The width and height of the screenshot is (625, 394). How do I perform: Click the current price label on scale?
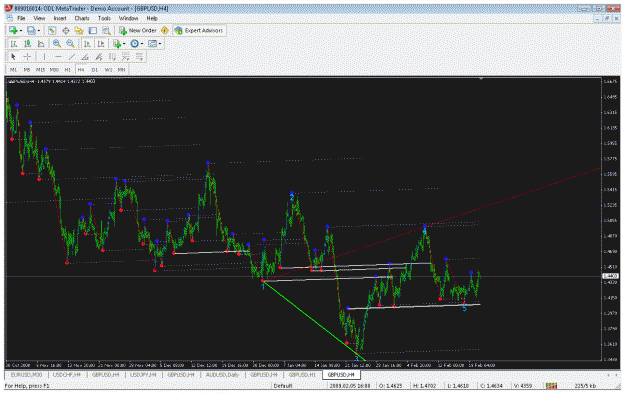click(x=610, y=276)
